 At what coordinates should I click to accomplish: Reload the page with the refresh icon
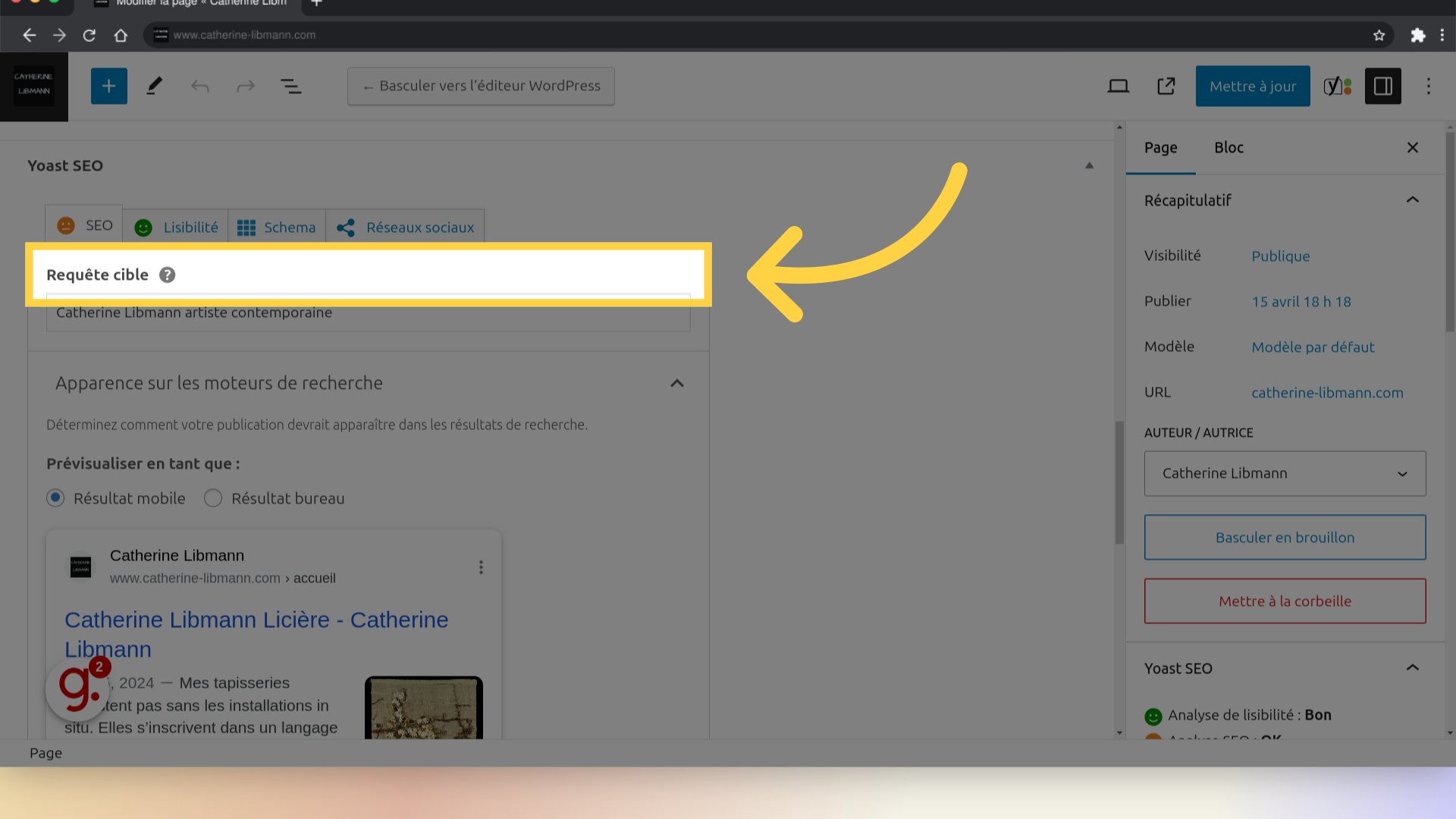pyautogui.click(x=89, y=35)
